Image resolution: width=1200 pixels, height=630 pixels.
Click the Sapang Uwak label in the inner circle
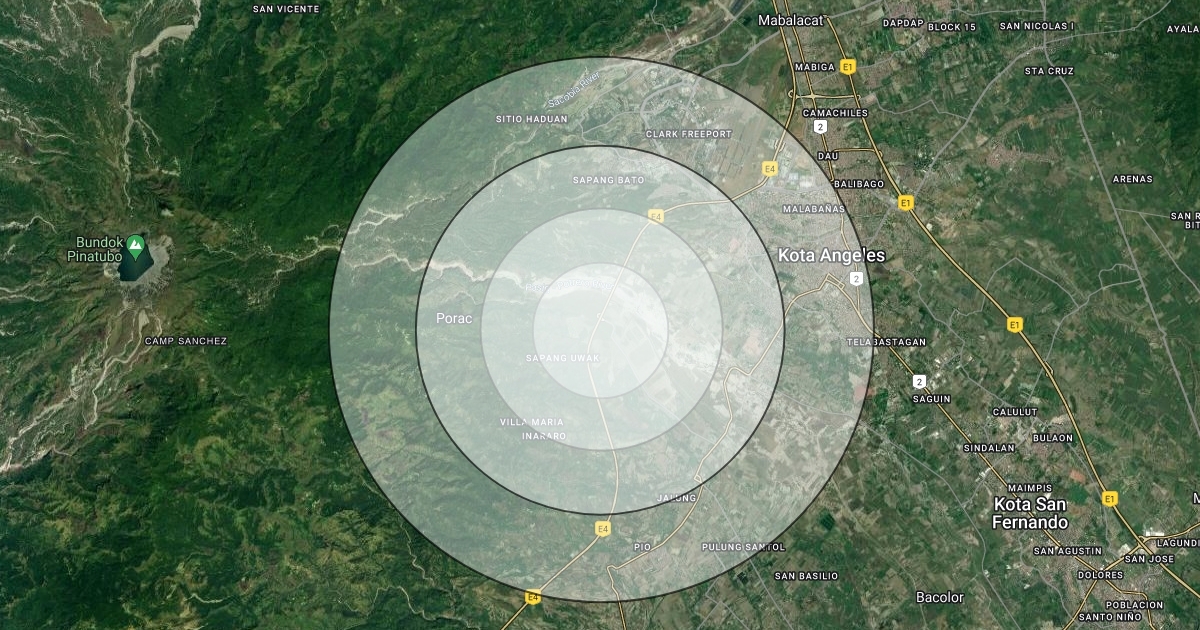pos(563,358)
